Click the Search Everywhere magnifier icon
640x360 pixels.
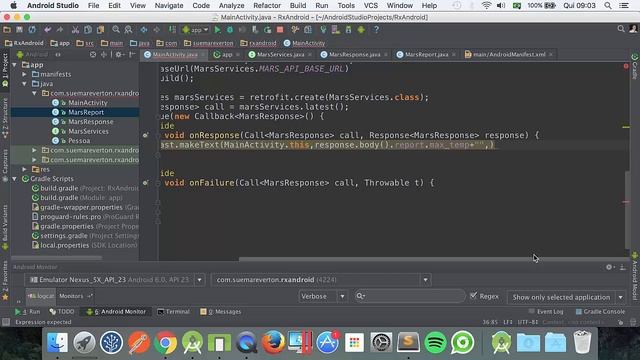click(621, 29)
